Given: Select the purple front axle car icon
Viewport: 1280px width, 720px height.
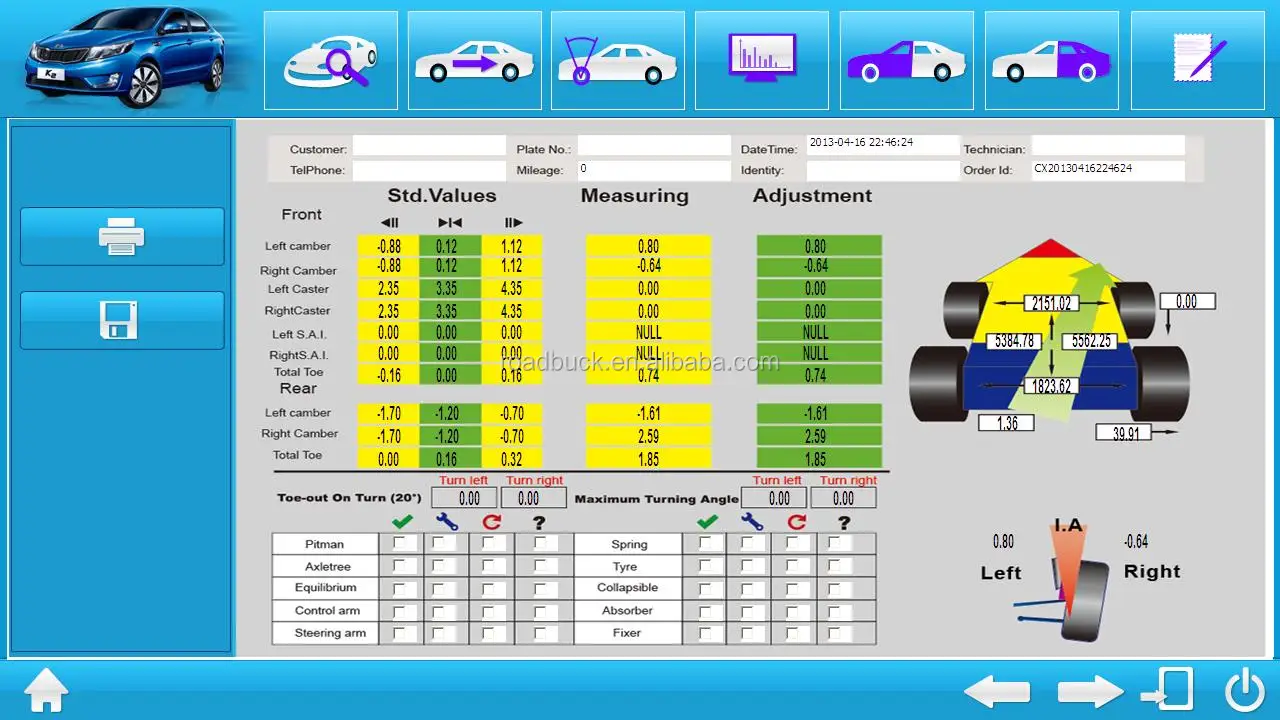Looking at the screenshot, I should click(906, 60).
